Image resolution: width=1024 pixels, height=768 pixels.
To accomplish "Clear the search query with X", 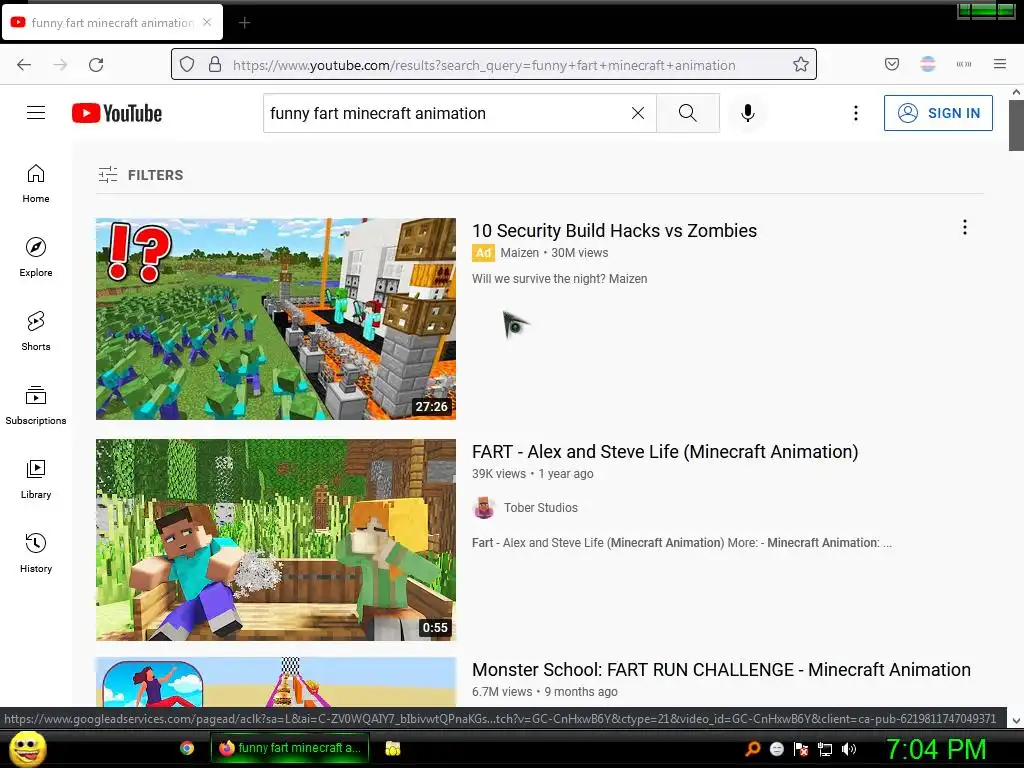I will pyautogui.click(x=638, y=113).
